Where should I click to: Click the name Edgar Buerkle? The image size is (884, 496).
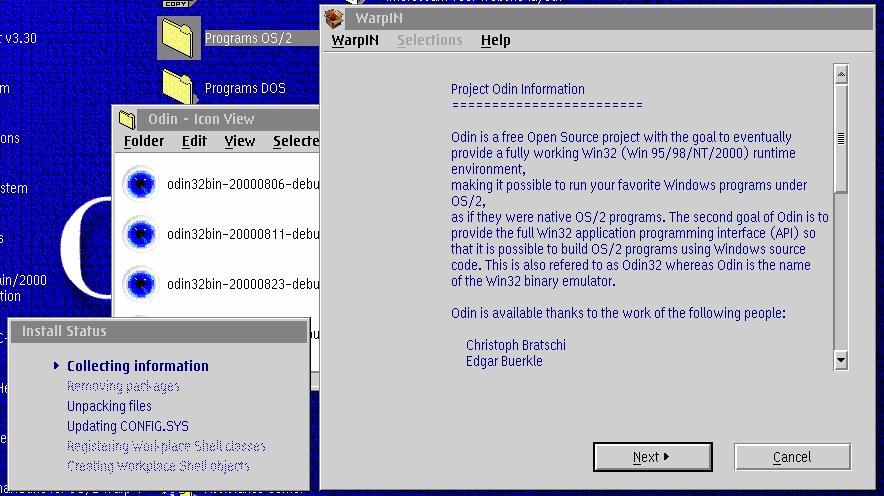pos(504,361)
